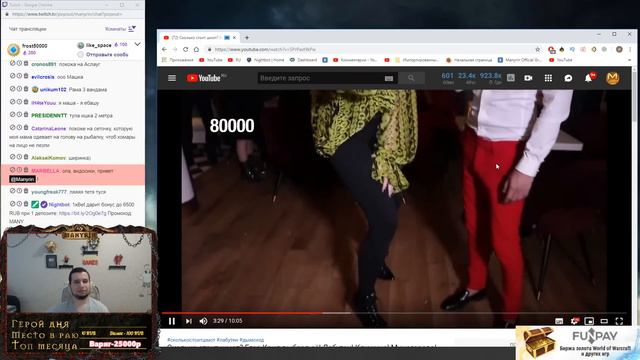Open YouTube messages speech bubble
Screen dimensions: 640x360
pos(568,78)
